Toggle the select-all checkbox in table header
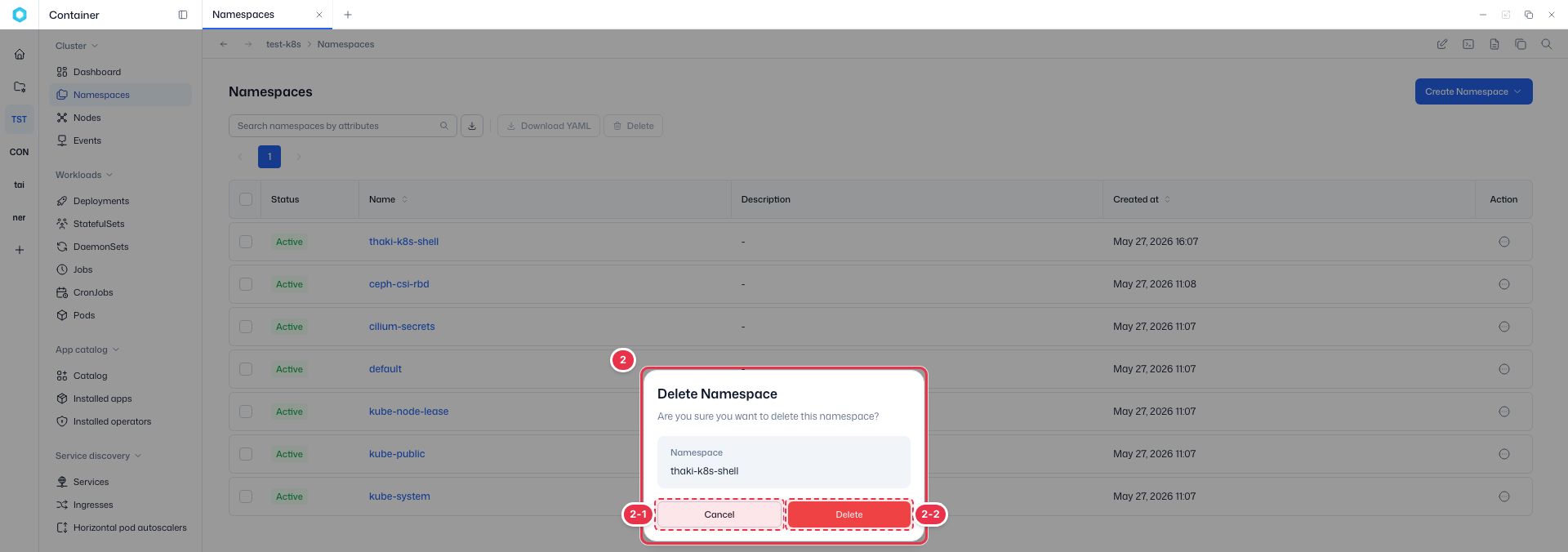 point(246,199)
